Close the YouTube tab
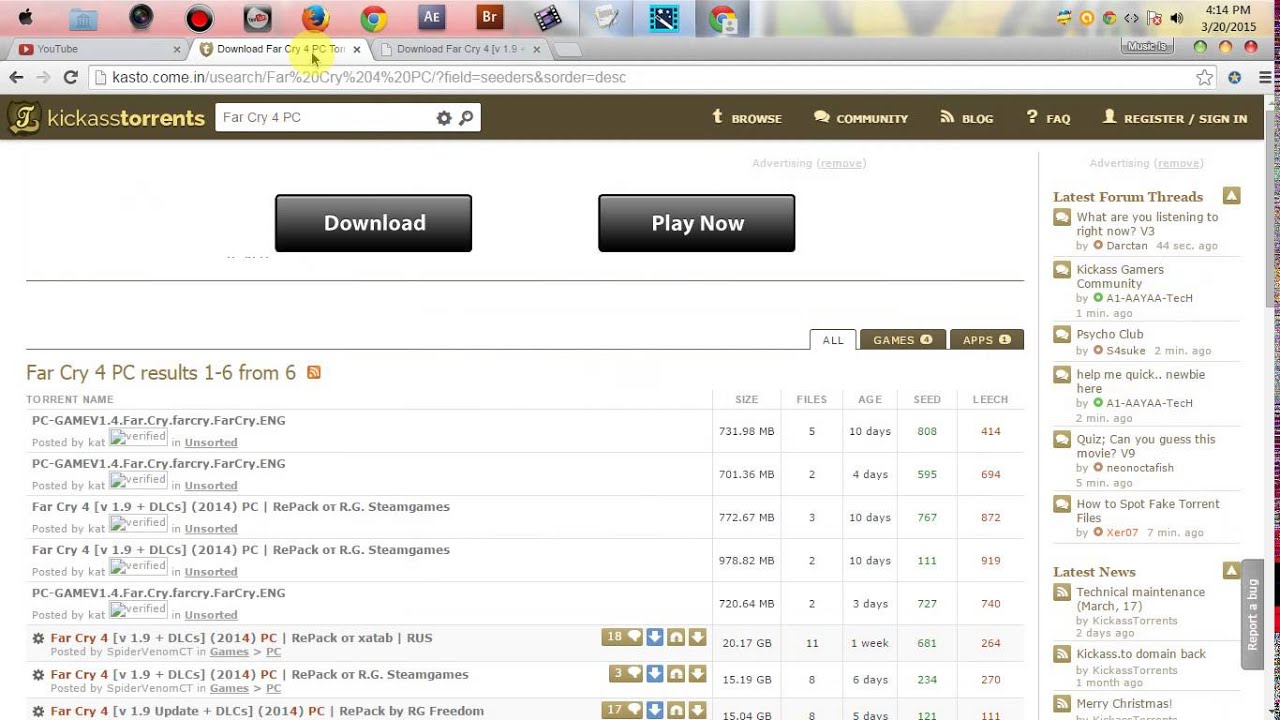1280x720 pixels. point(177,49)
